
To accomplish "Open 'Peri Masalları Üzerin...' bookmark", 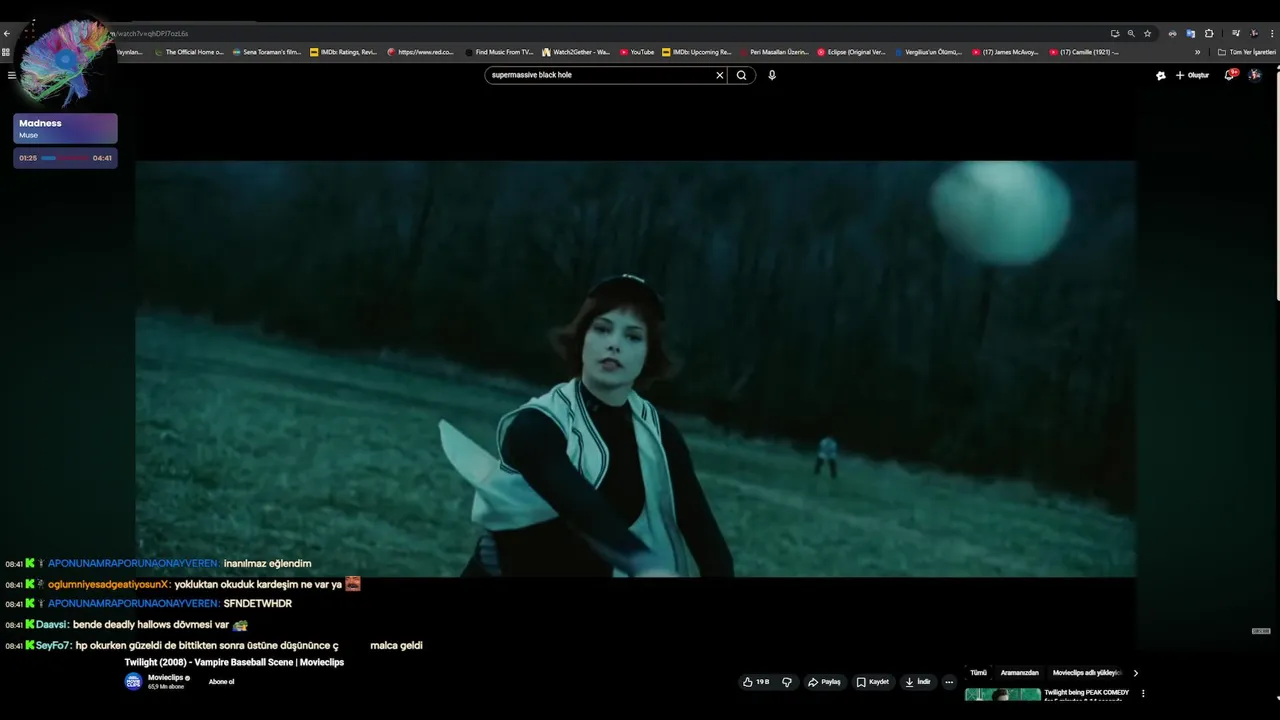I will click(x=774, y=52).
